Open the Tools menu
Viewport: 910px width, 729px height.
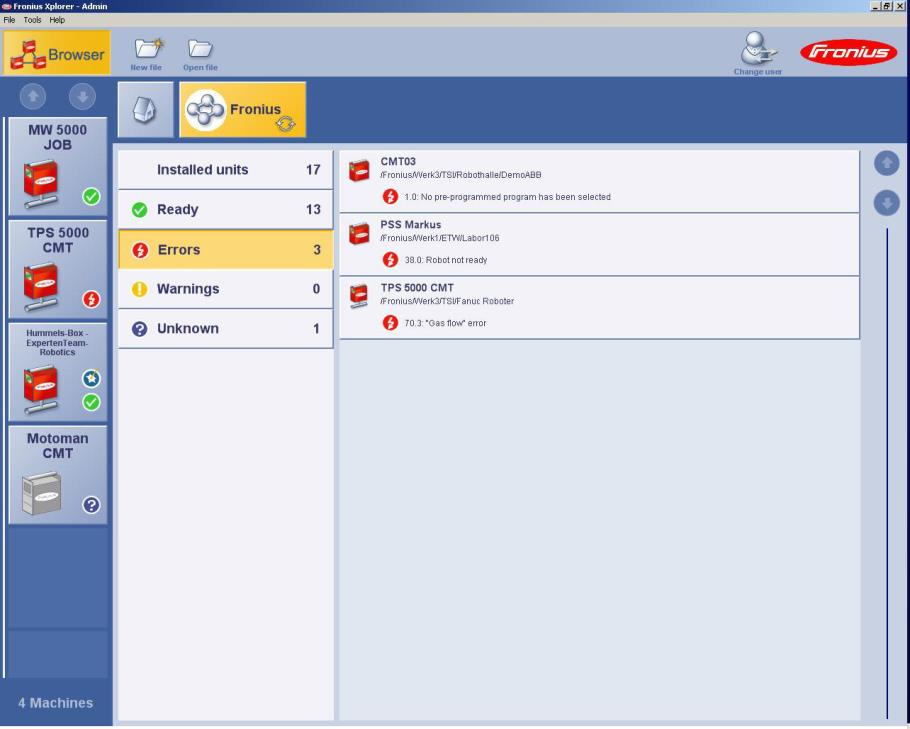coord(32,20)
